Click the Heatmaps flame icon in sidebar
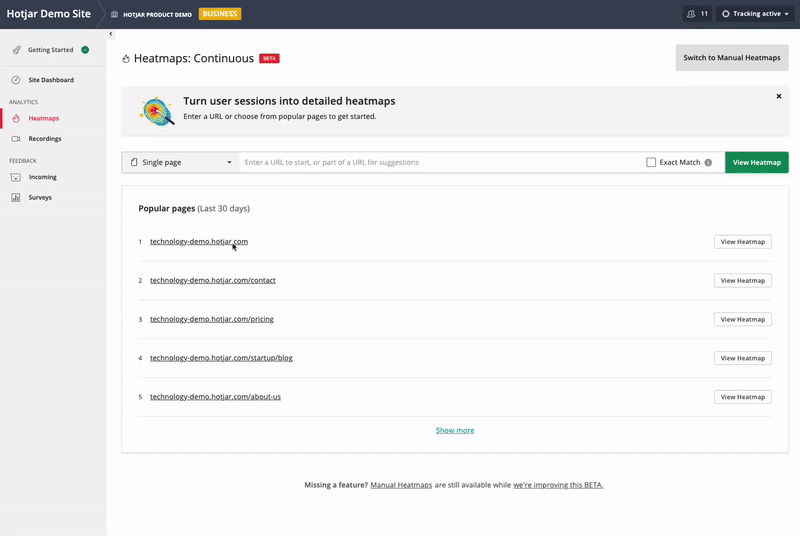The height and width of the screenshot is (536, 800). coord(16,119)
